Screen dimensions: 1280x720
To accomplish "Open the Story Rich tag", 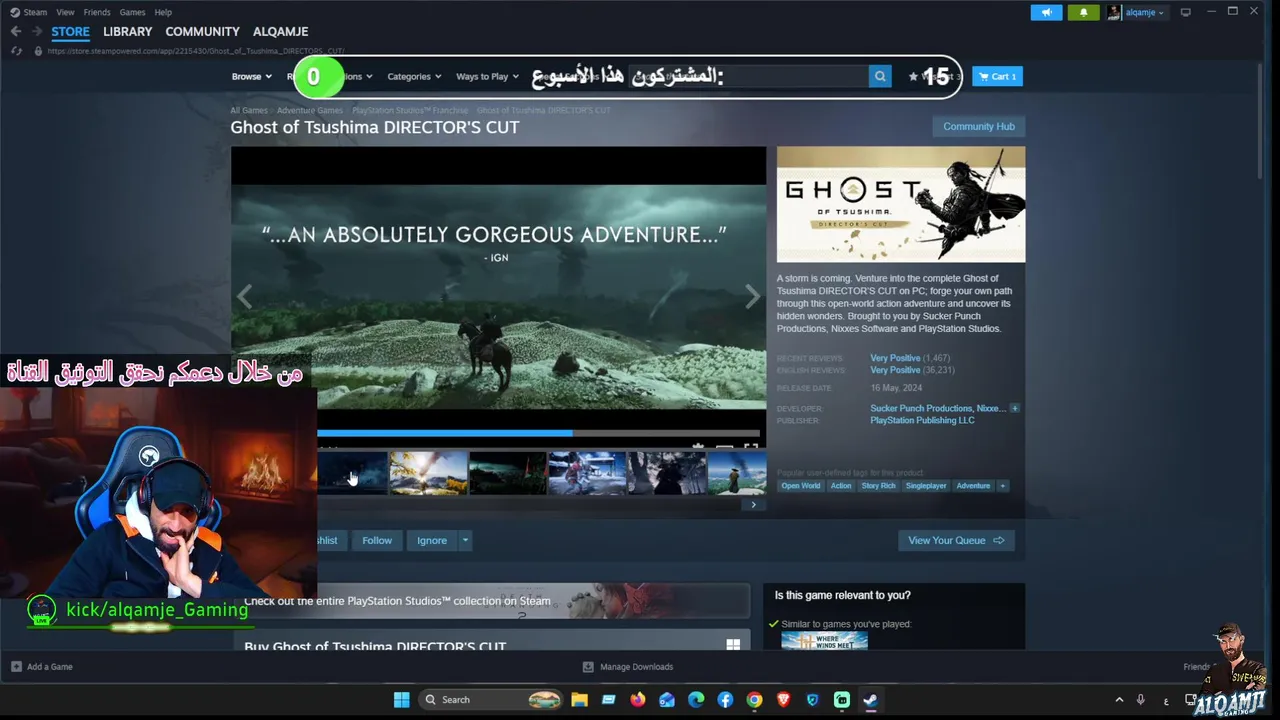I will (879, 486).
